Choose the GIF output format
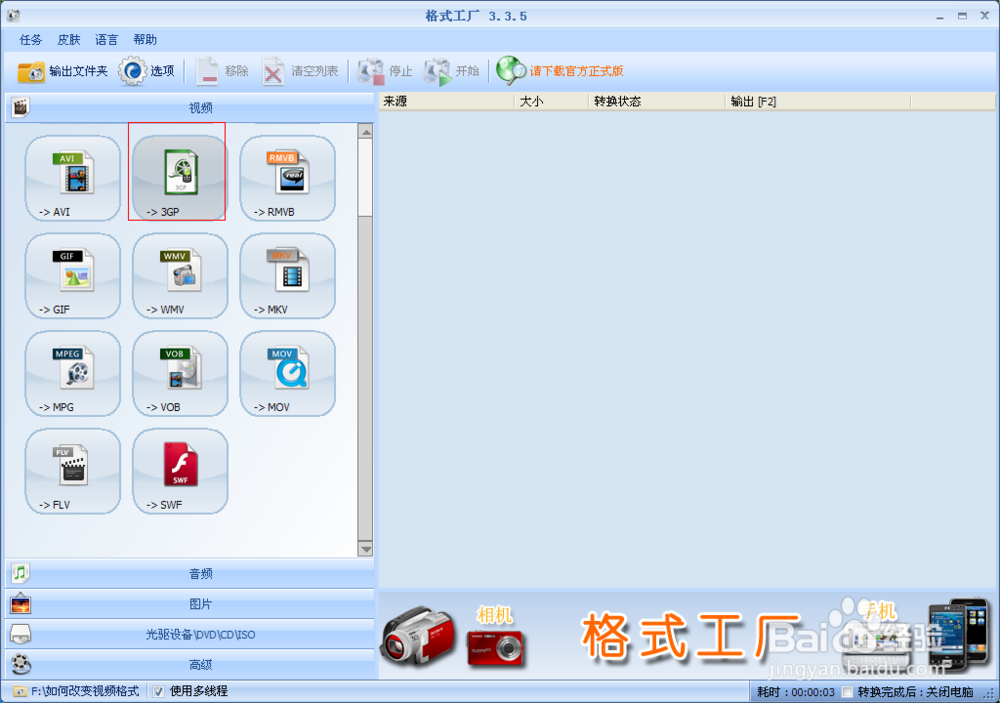1000x703 pixels. pyautogui.click(x=72, y=278)
